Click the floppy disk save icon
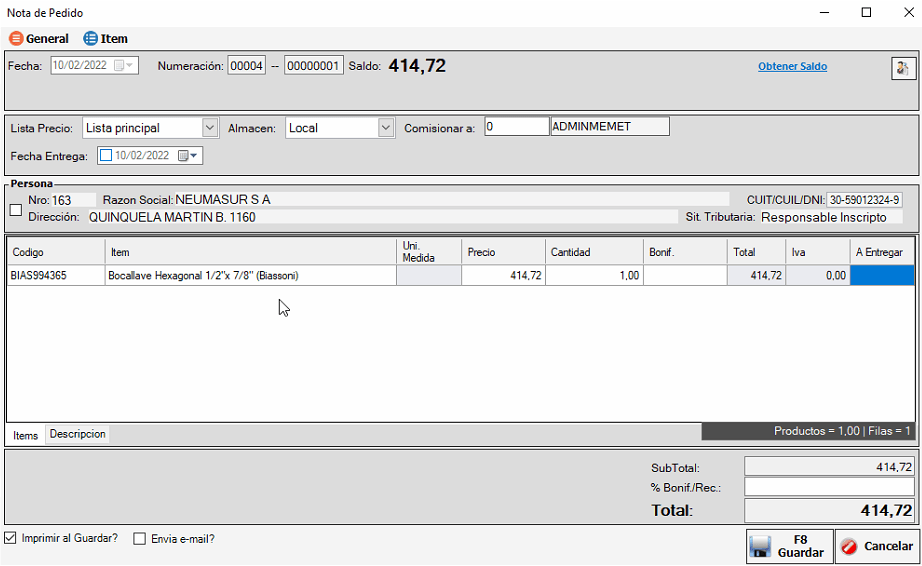The height and width of the screenshot is (566, 922). point(761,547)
